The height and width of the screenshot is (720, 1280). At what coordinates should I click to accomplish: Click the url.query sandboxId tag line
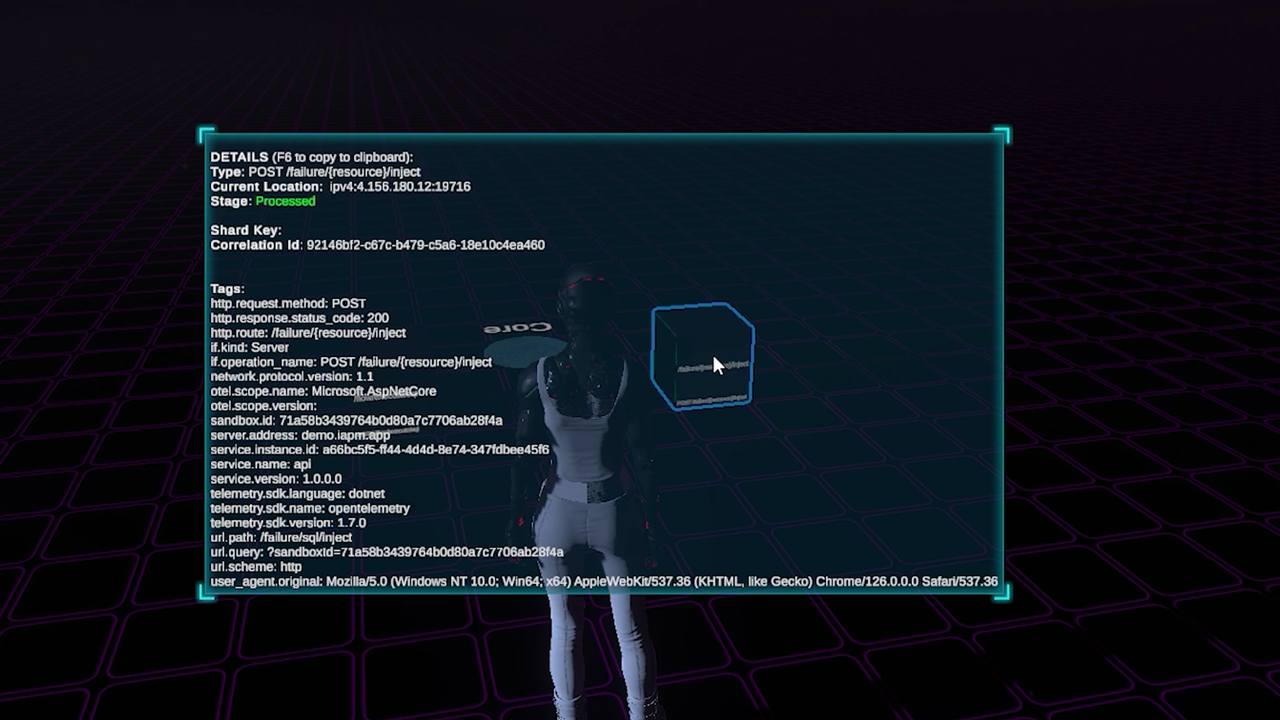387,552
